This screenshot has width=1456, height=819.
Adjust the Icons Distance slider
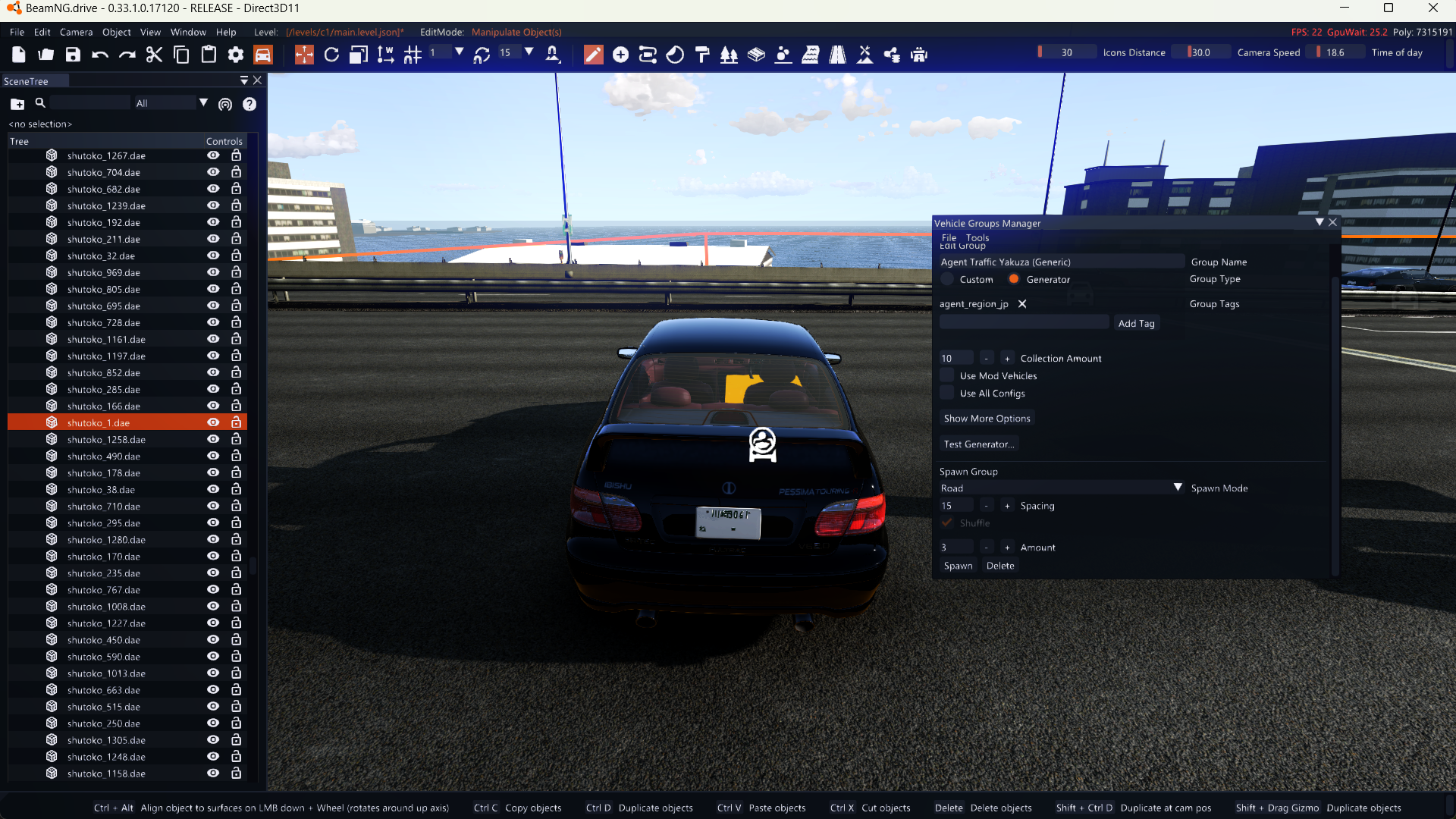point(1066,52)
